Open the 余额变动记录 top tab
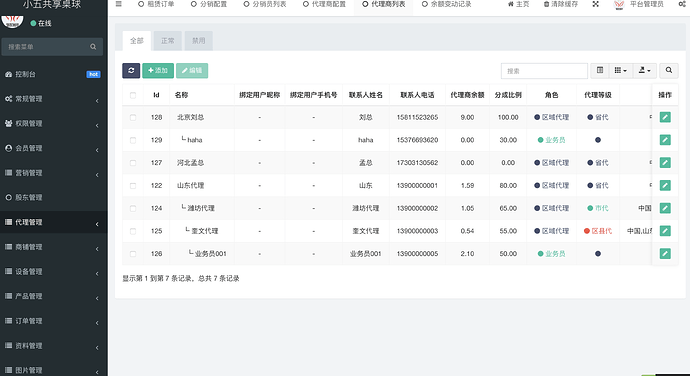Screen dimensions: 690x376 tap(447, 4)
